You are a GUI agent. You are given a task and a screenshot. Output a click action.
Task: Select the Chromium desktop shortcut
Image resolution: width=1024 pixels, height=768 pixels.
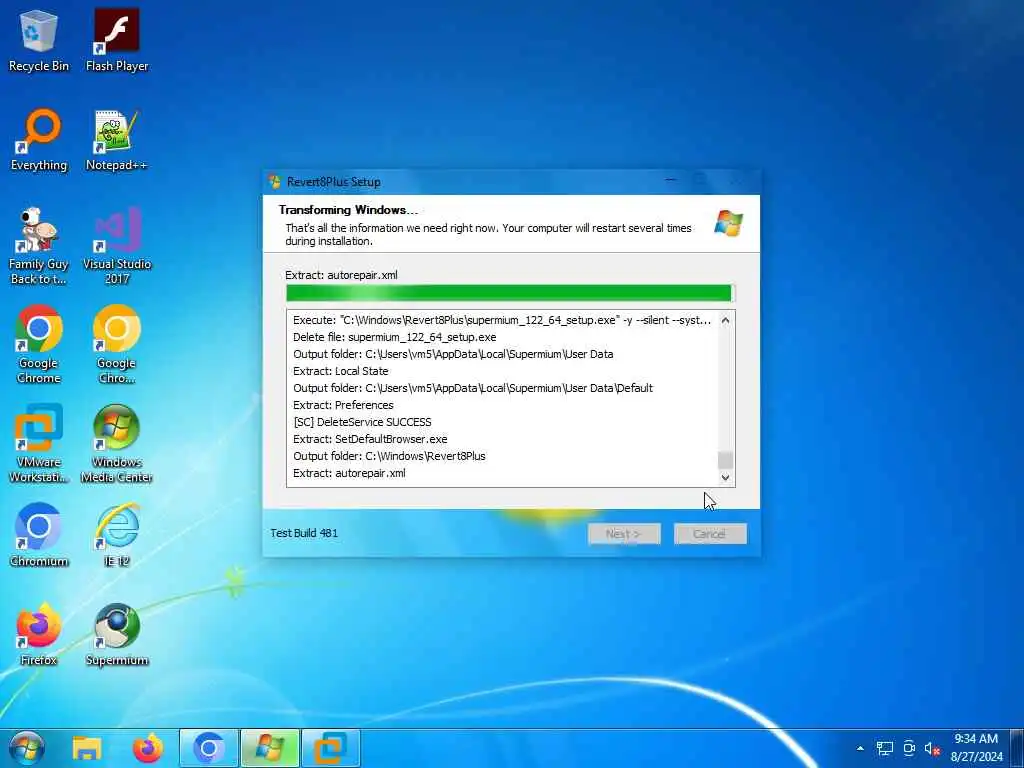[x=39, y=536]
